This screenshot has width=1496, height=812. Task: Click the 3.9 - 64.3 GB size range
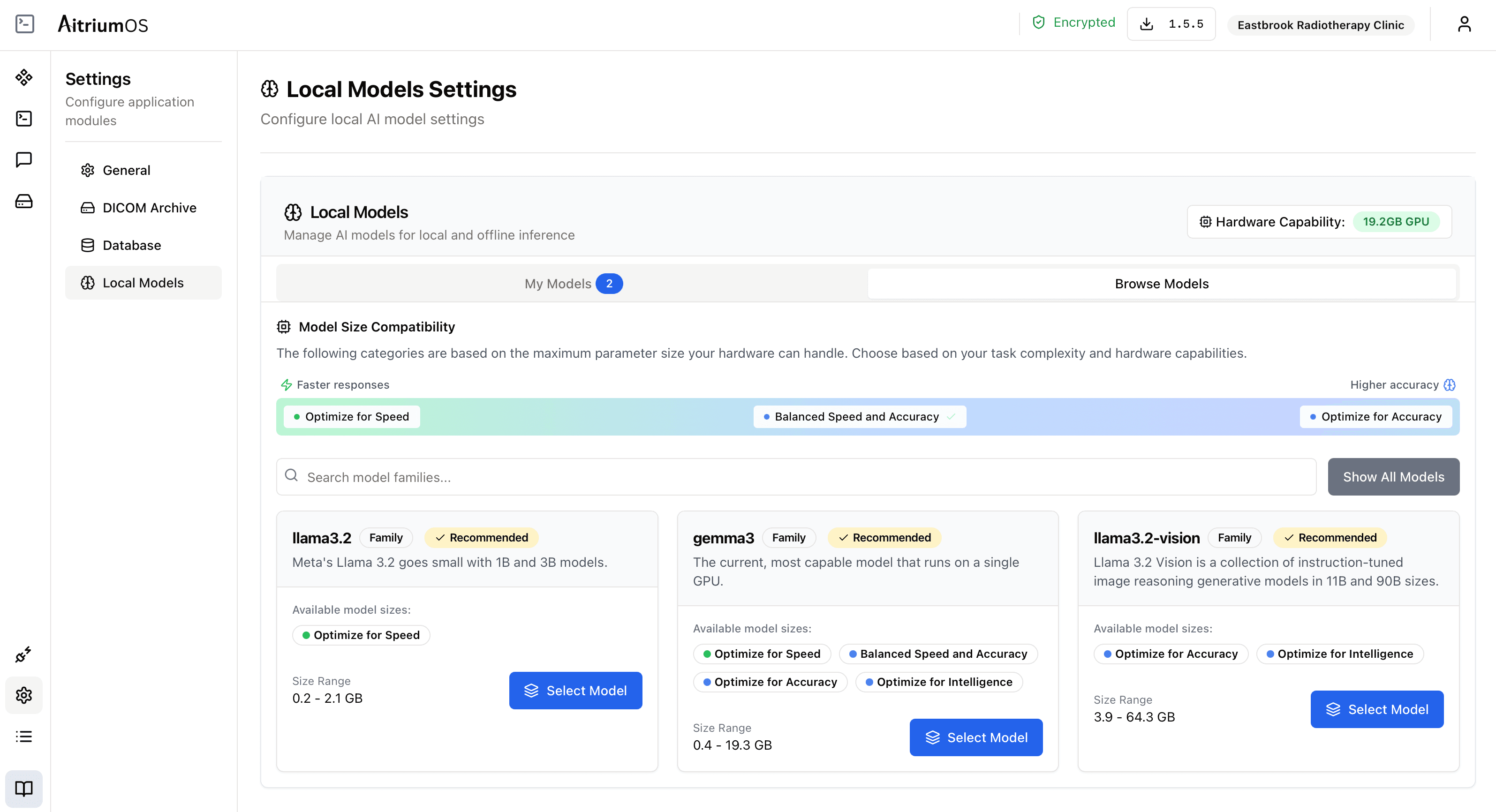tap(1134, 717)
